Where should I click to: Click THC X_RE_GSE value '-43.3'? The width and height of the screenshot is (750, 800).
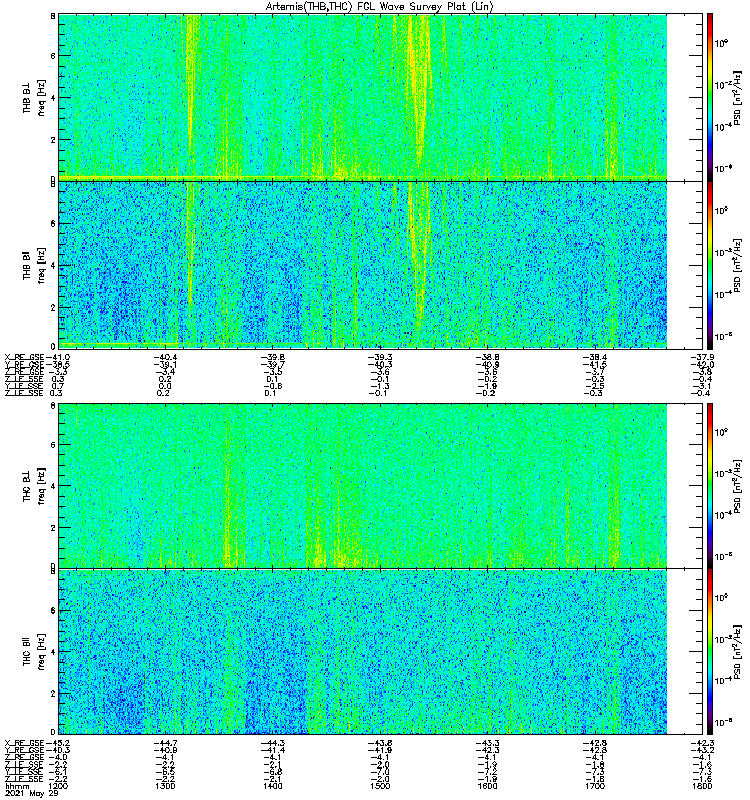[x=488, y=743]
